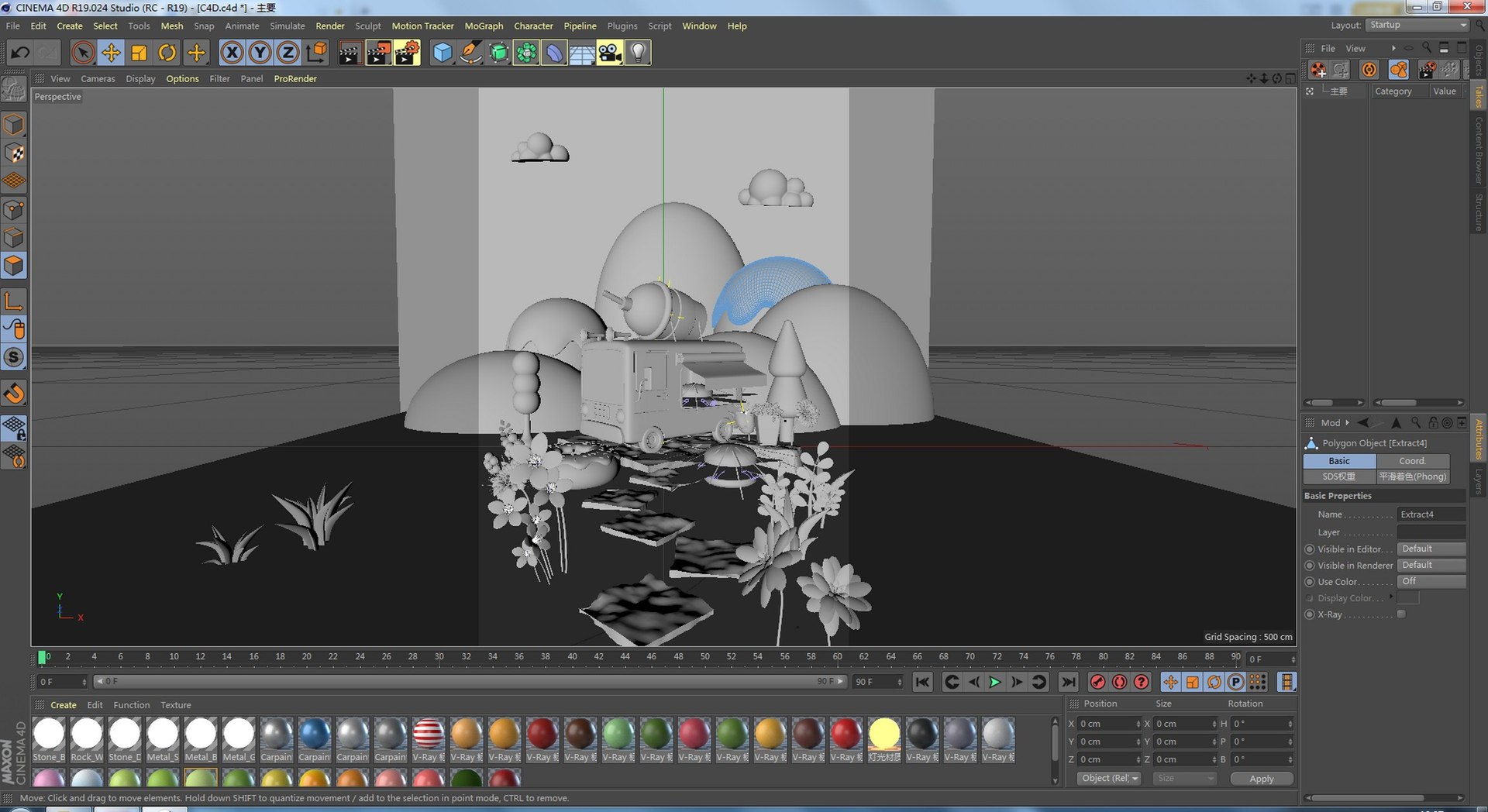Open the Character menu
1488x812 pixels.
[x=533, y=26]
